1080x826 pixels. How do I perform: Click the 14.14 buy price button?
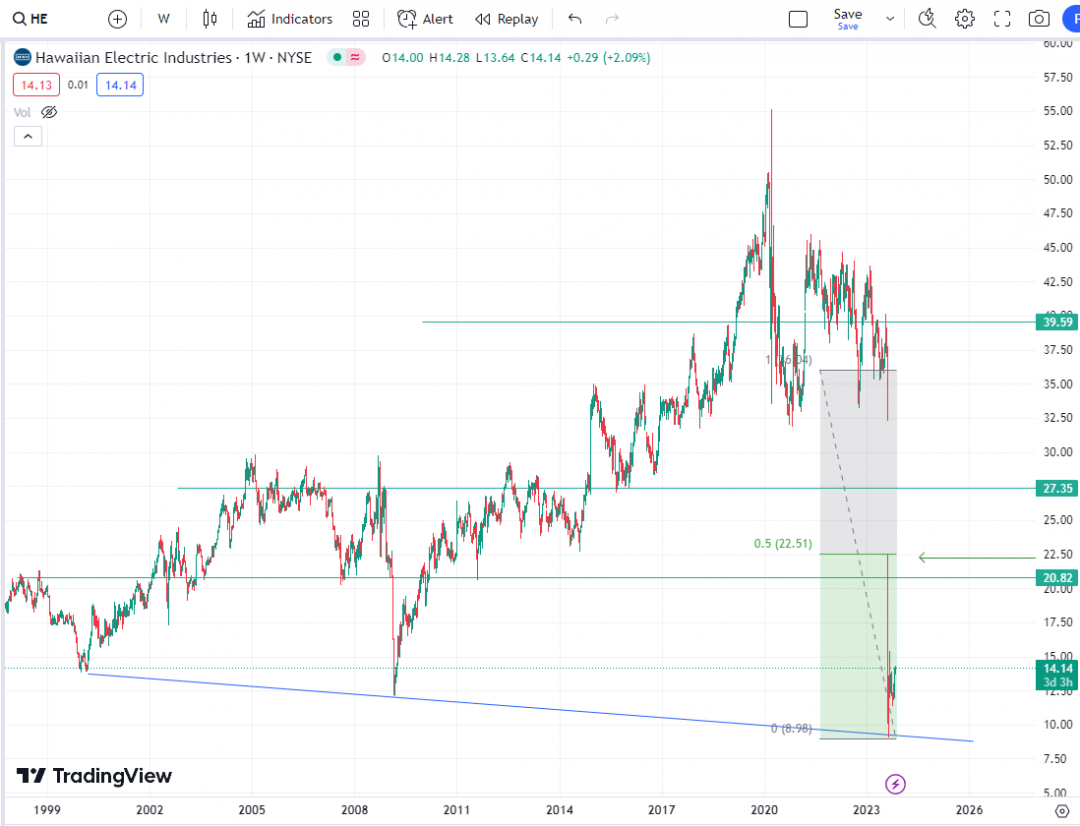click(x=120, y=85)
